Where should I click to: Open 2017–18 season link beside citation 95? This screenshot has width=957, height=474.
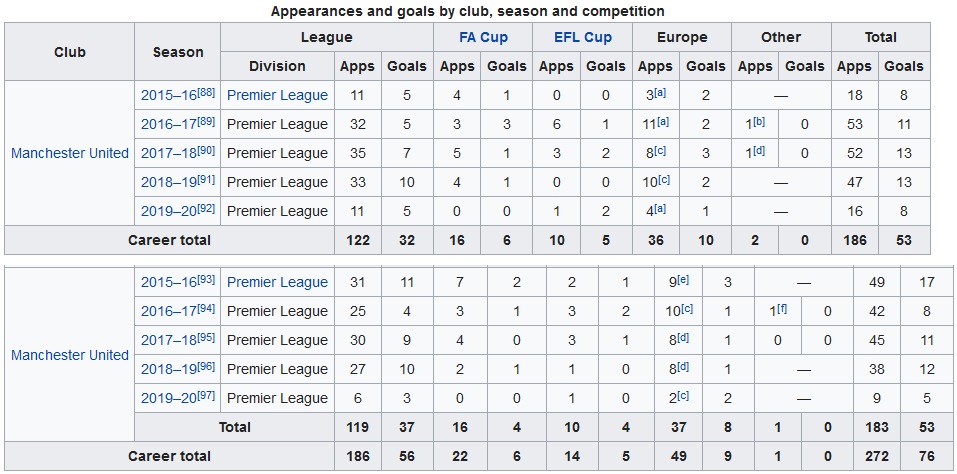[170, 340]
